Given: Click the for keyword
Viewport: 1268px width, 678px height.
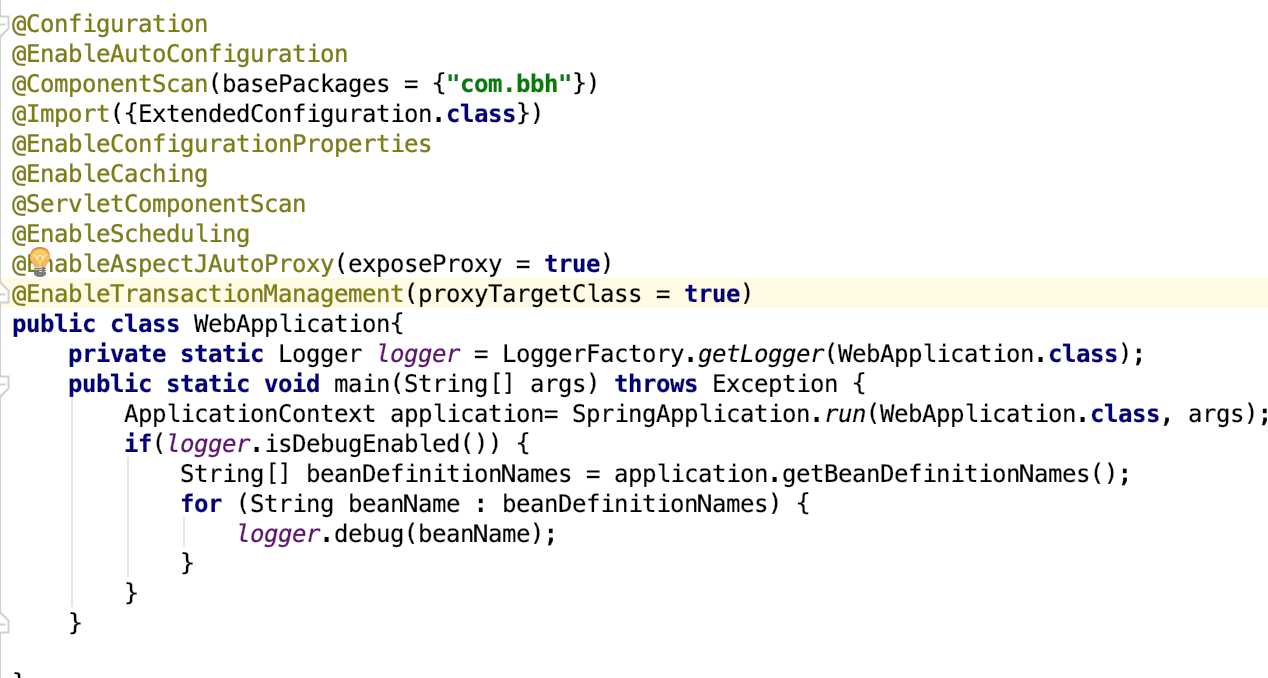Looking at the screenshot, I should (x=201, y=504).
